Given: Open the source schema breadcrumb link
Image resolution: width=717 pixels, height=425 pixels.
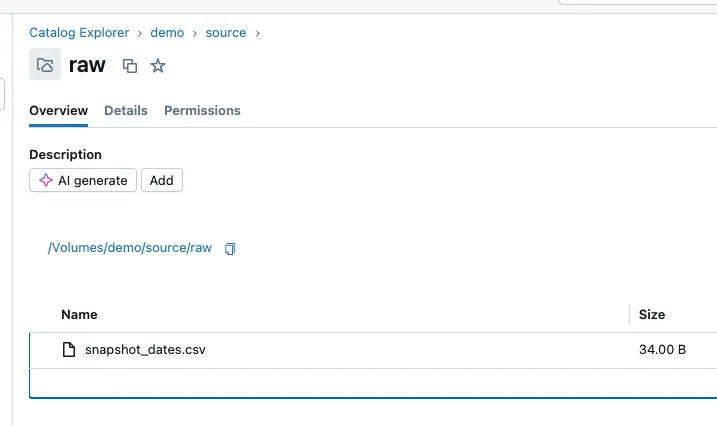Looking at the screenshot, I should 225,33.
